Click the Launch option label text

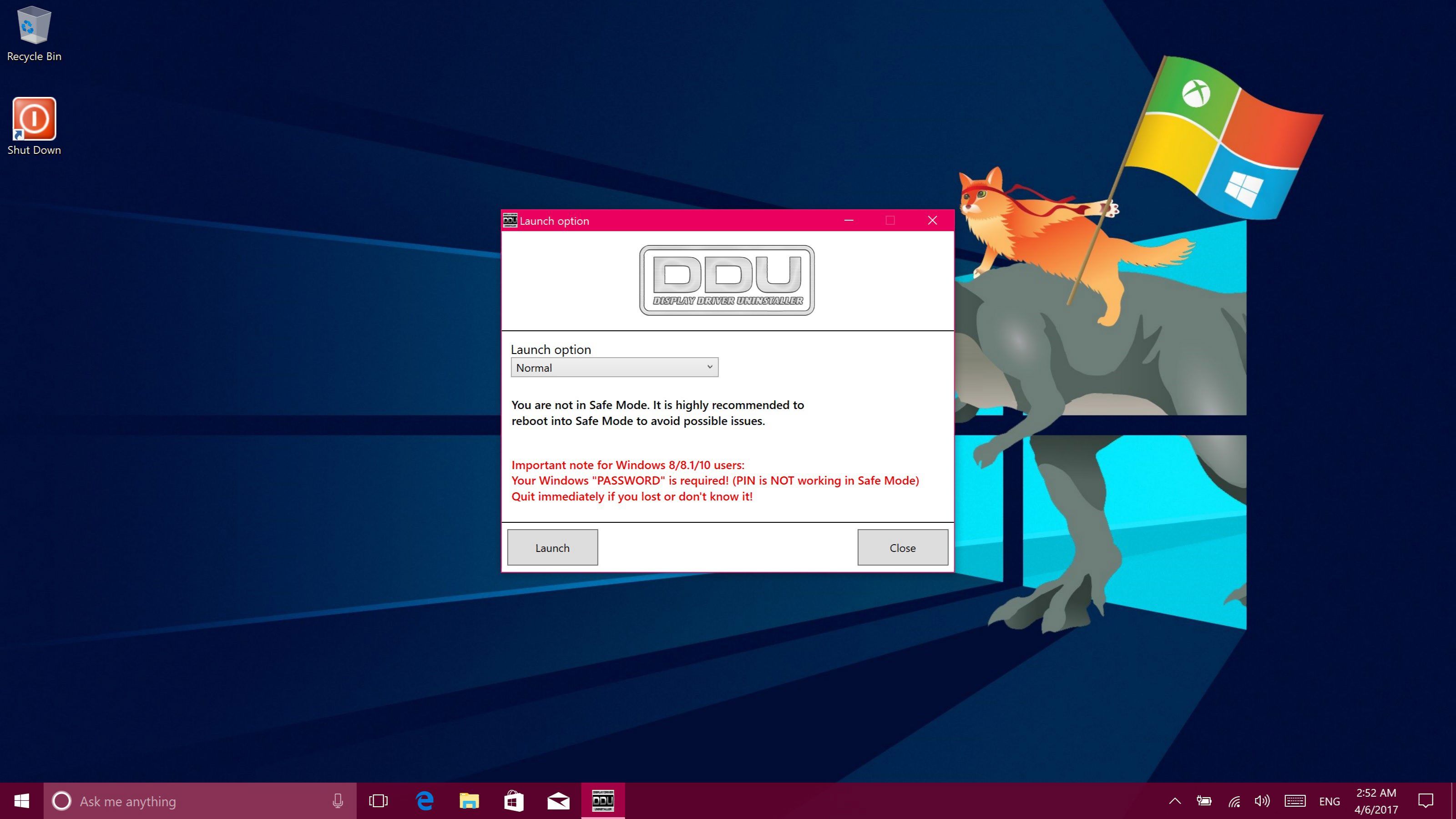click(551, 349)
